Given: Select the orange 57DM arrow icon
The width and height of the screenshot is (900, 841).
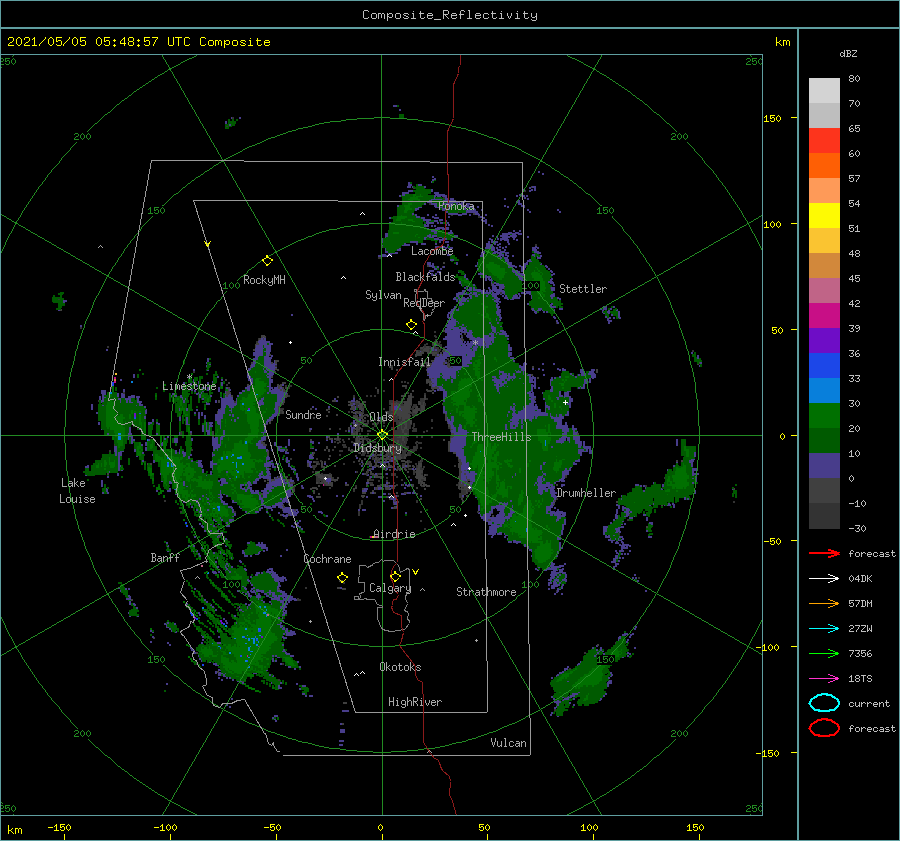Looking at the screenshot, I should 824,603.
